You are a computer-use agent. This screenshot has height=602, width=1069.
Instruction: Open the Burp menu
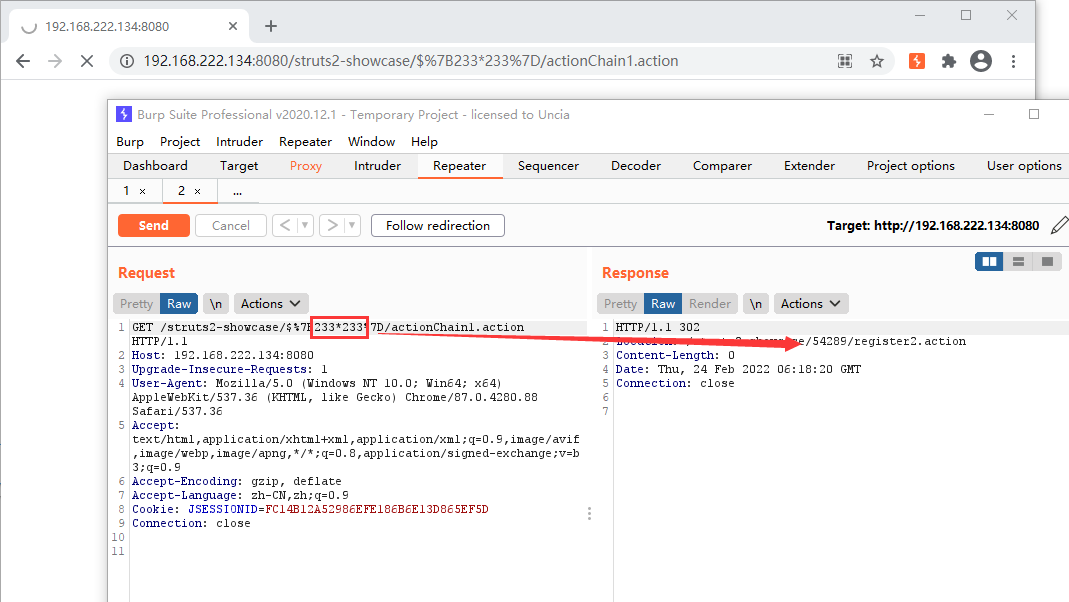coord(130,142)
